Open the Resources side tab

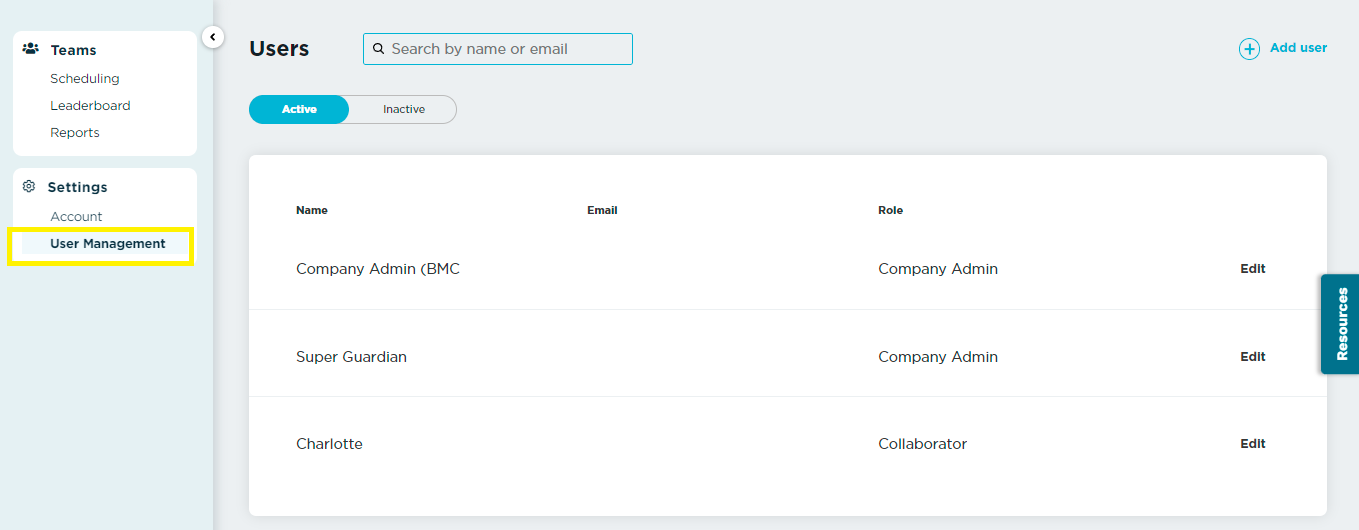point(1341,324)
